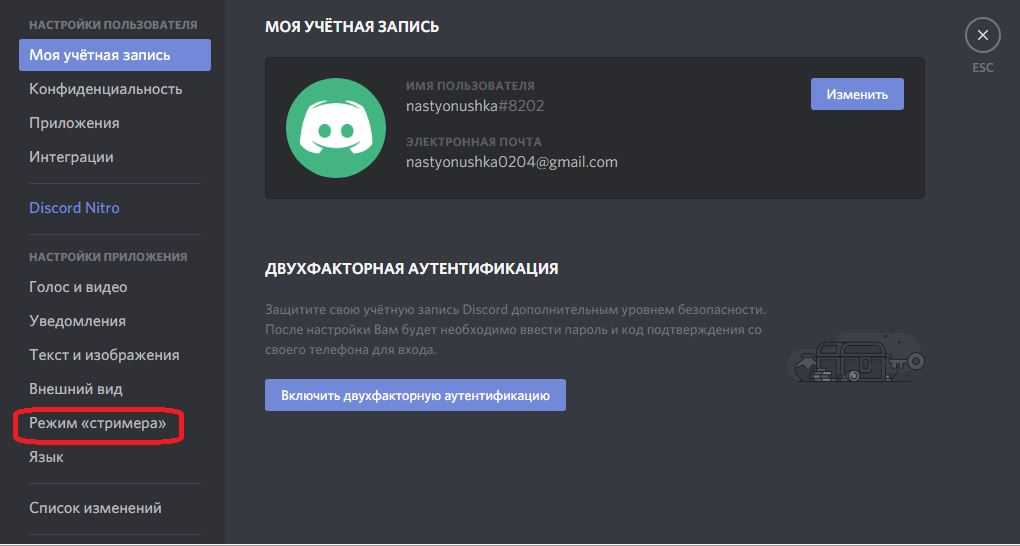
Task: Click the ESC label under close icon
Action: click(982, 68)
